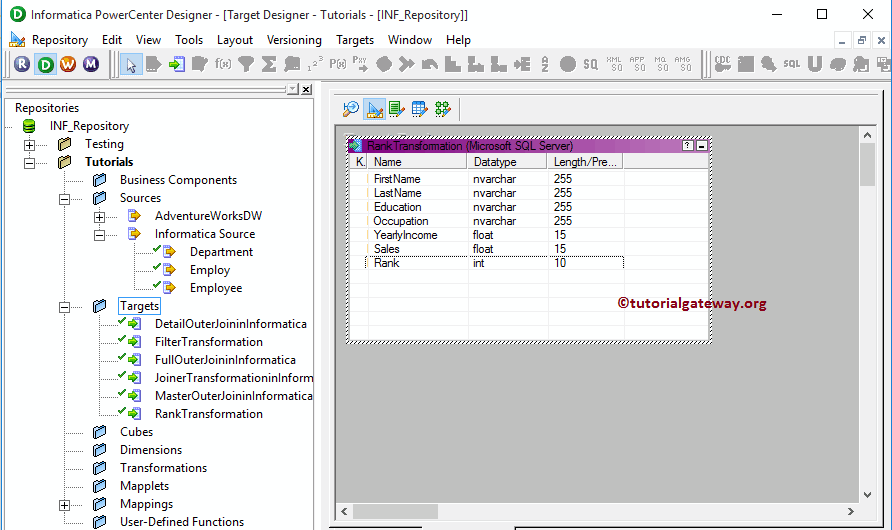
Task: Open the Help menu
Action: click(459, 40)
